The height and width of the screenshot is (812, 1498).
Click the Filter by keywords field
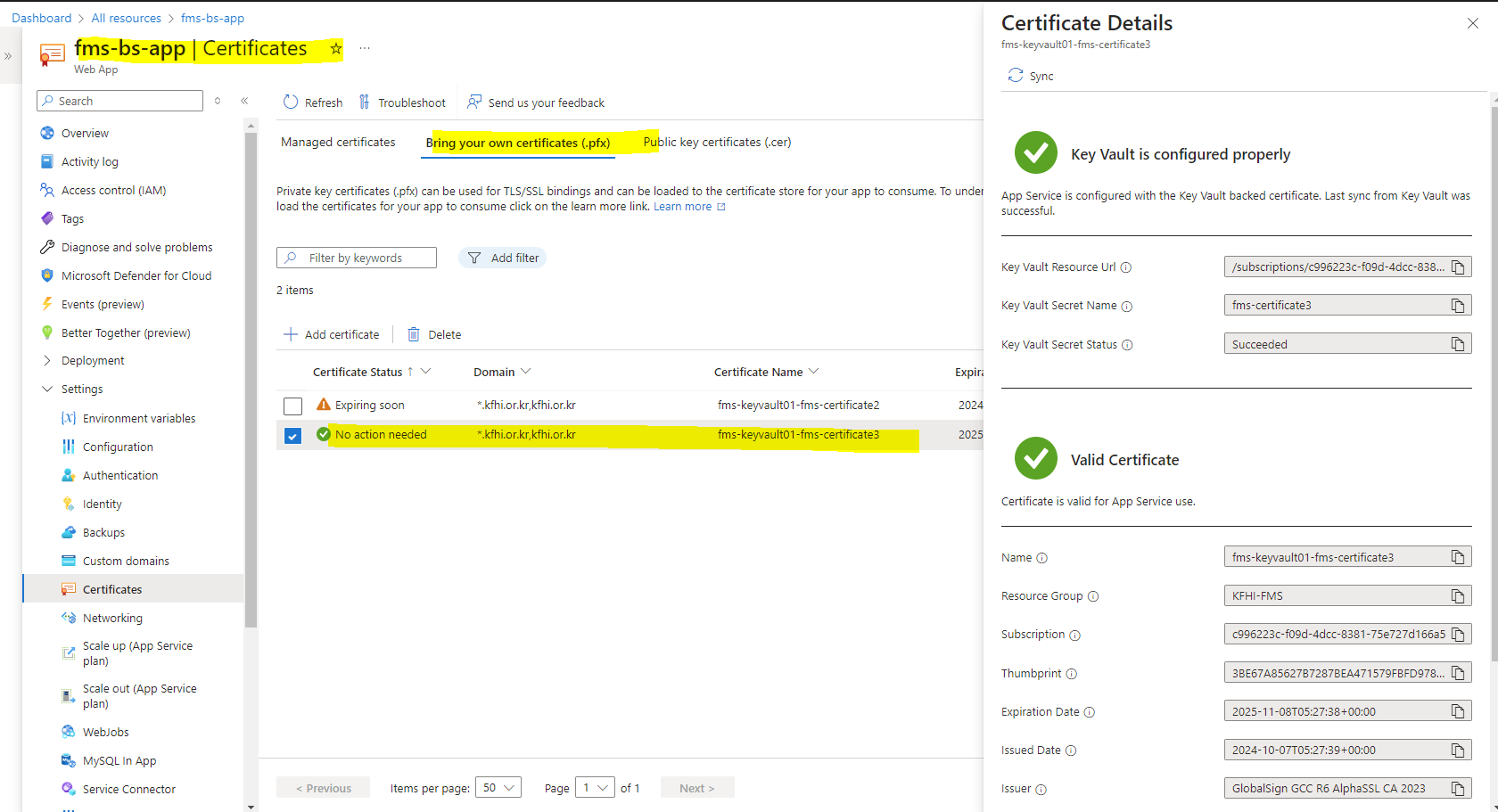click(357, 258)
